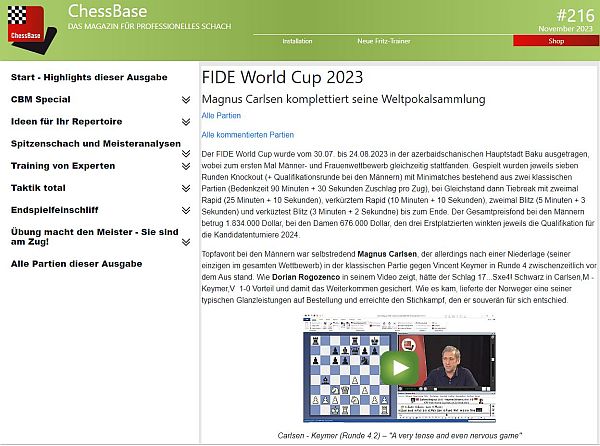Open Start - Highlights dieser Ausgabe
600x446 pixels.
[89, 77]
